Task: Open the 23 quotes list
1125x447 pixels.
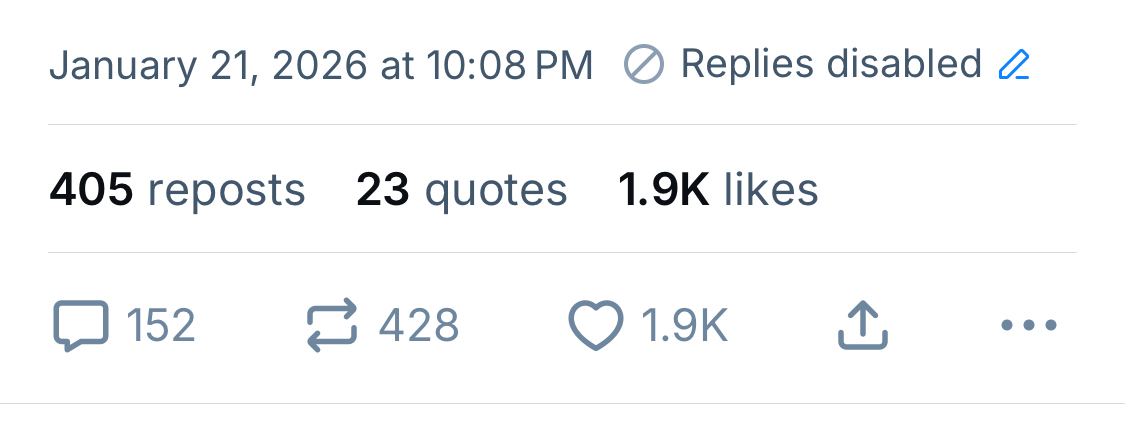Action: tap(461, 190)
